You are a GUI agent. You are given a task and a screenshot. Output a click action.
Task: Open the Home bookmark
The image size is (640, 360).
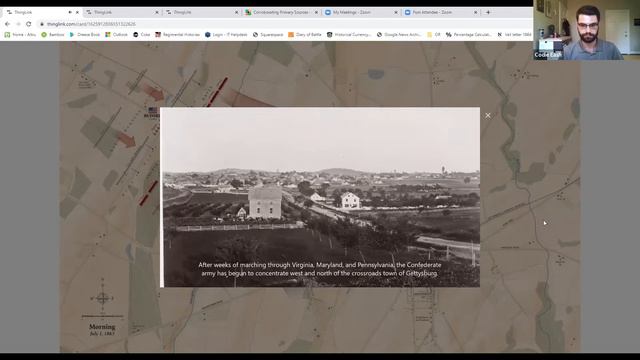point(20,35)
